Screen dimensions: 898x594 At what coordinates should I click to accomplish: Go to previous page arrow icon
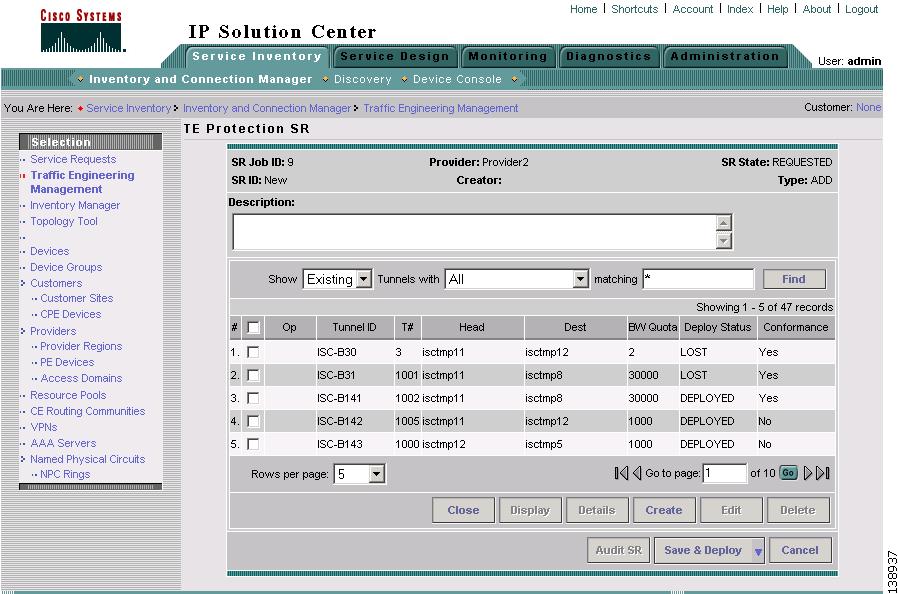[636, 473]
